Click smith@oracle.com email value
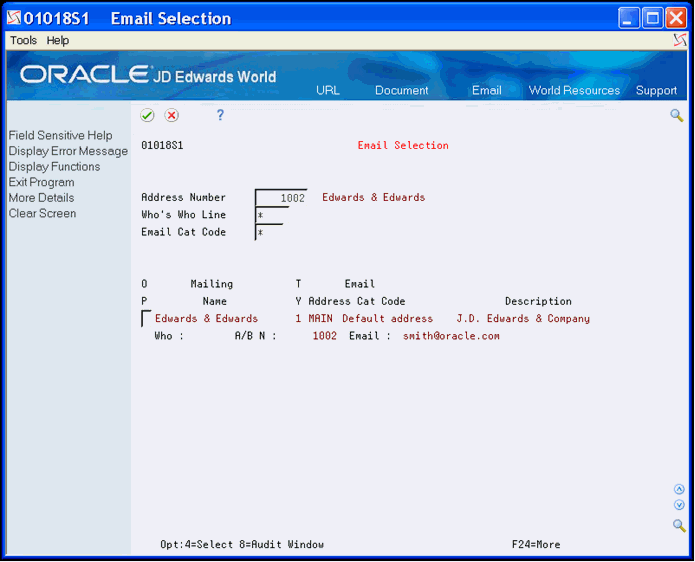Screen dimensions: 695x562 [451, 336]
